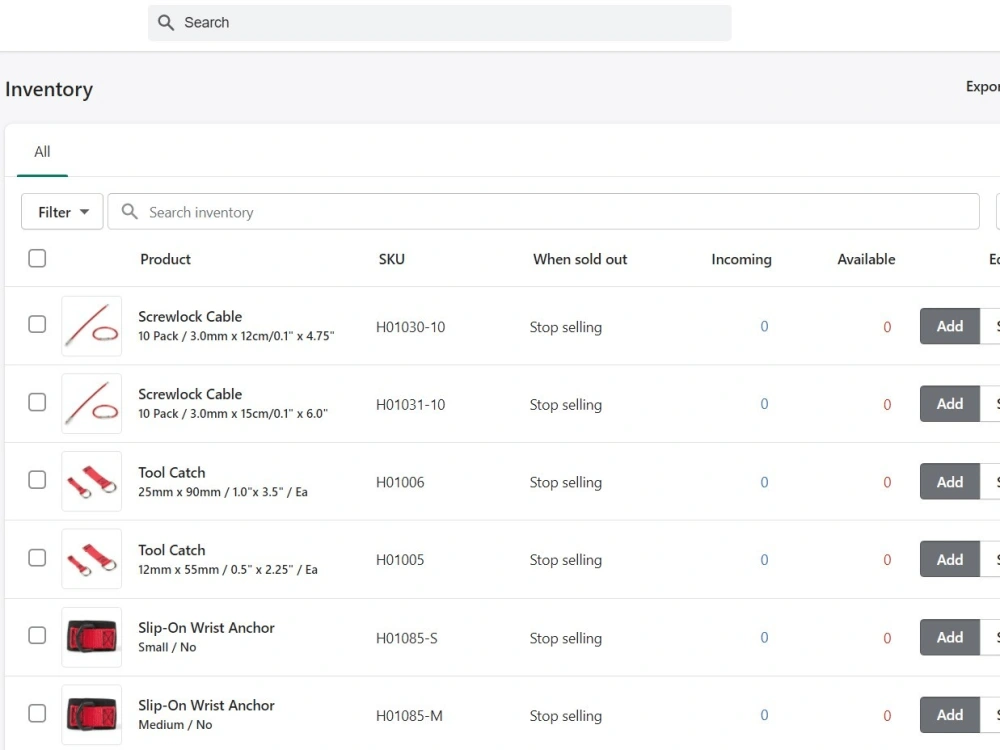The width and height of the screenshot is (1000, 750).
Task: Click the Product column header
Action: 165,259
